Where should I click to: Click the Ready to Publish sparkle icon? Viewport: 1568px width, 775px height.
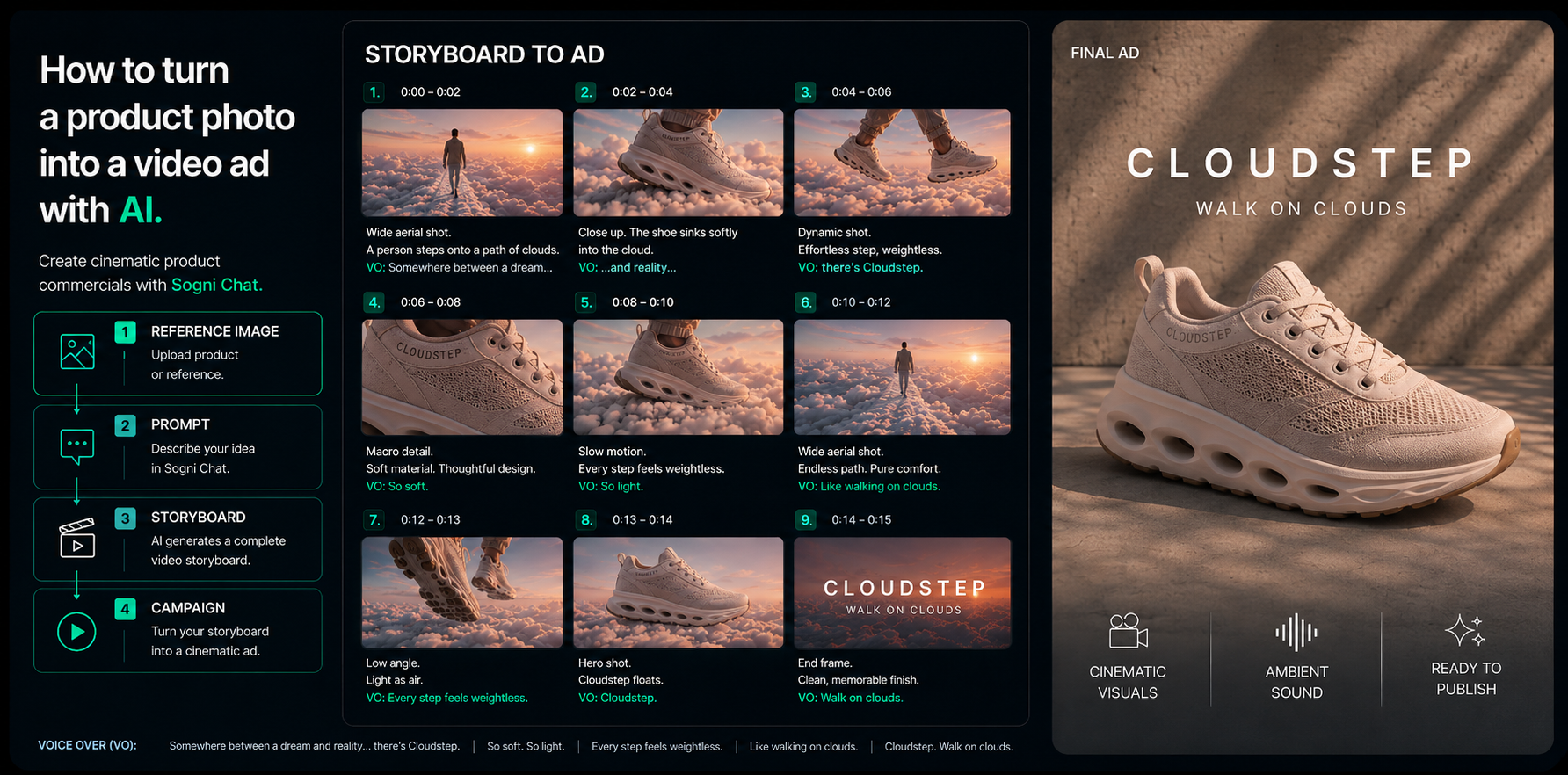[1465, 630]
